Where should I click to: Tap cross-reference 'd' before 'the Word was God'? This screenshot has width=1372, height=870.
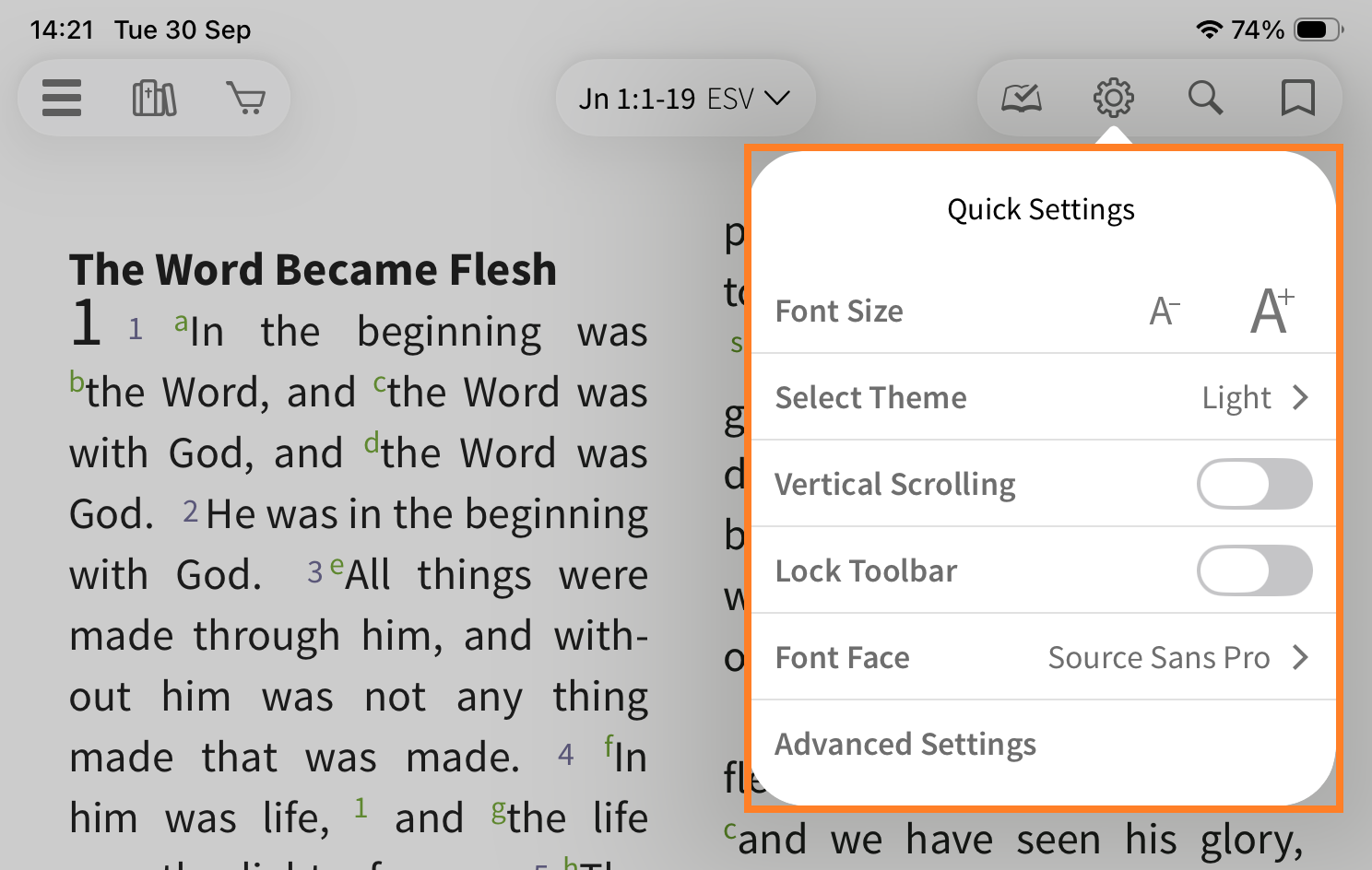(x=372, y=443)
